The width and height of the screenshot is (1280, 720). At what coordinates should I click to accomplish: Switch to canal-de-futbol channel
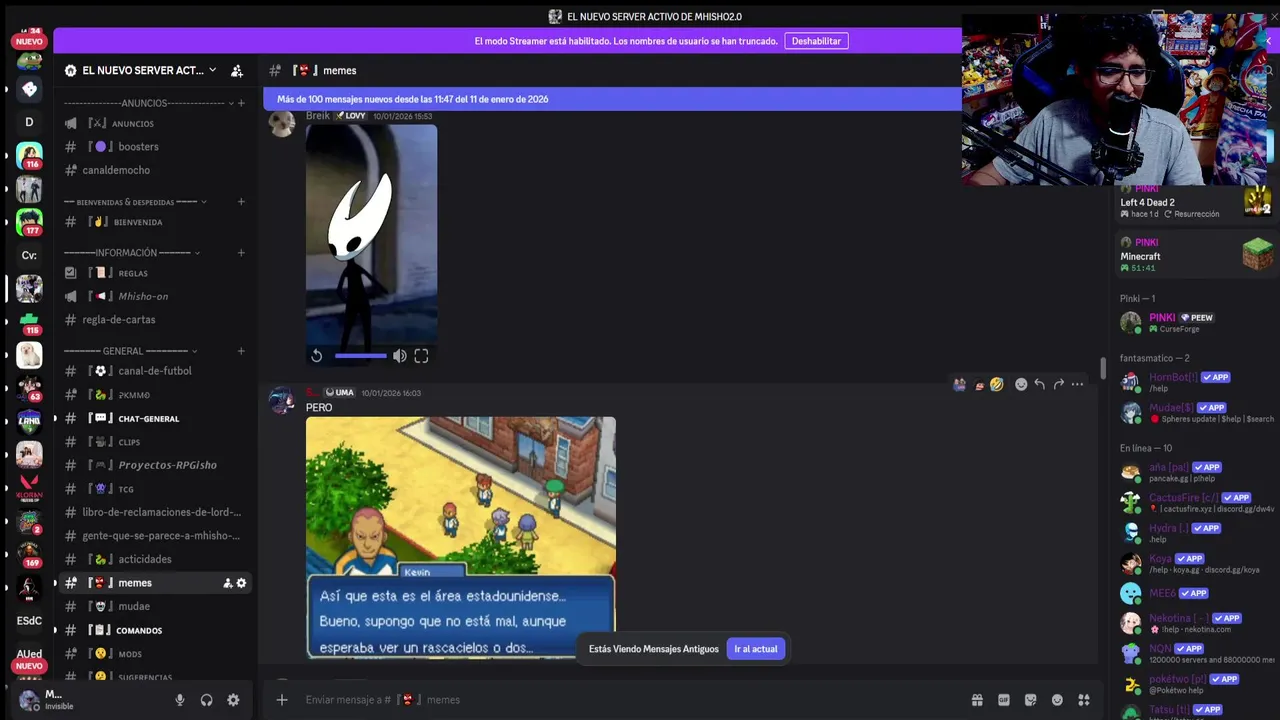pos(153,371)
